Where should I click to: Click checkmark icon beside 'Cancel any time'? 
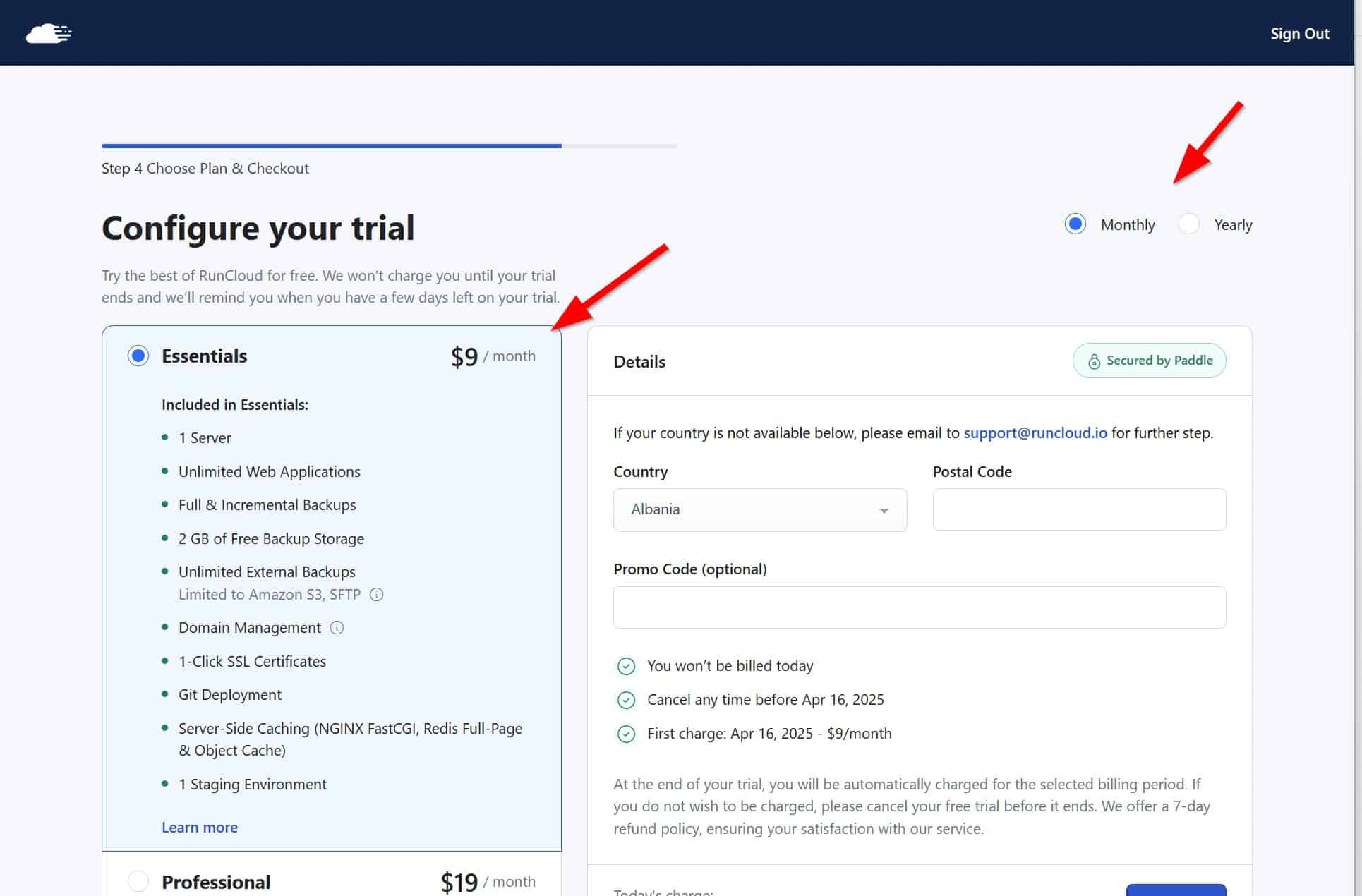coord(626,700)
